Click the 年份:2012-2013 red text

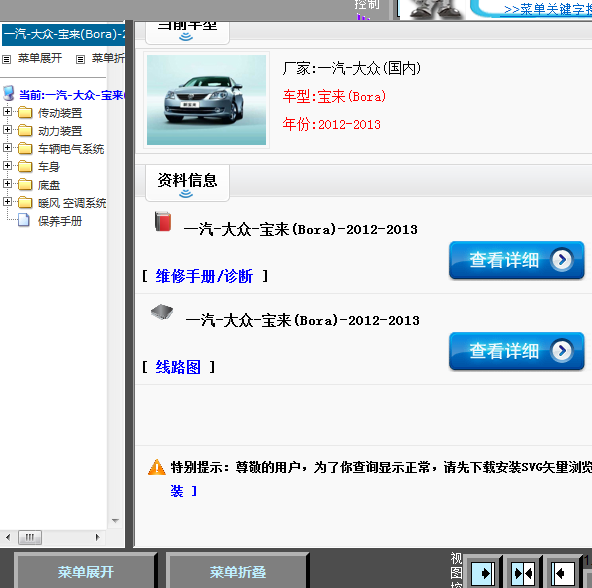(332, 124)
